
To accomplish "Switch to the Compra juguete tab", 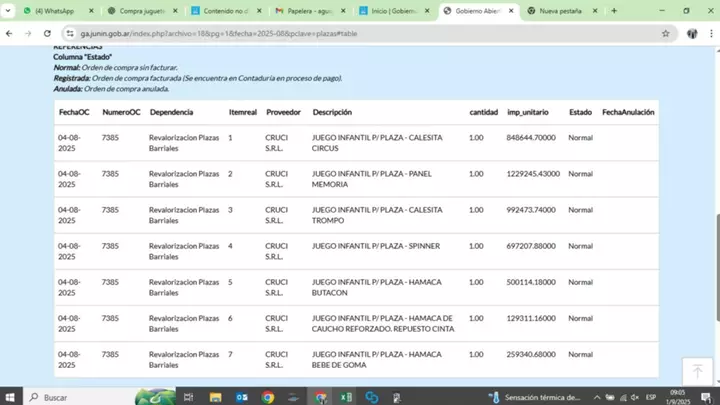I will pos(137,11).
